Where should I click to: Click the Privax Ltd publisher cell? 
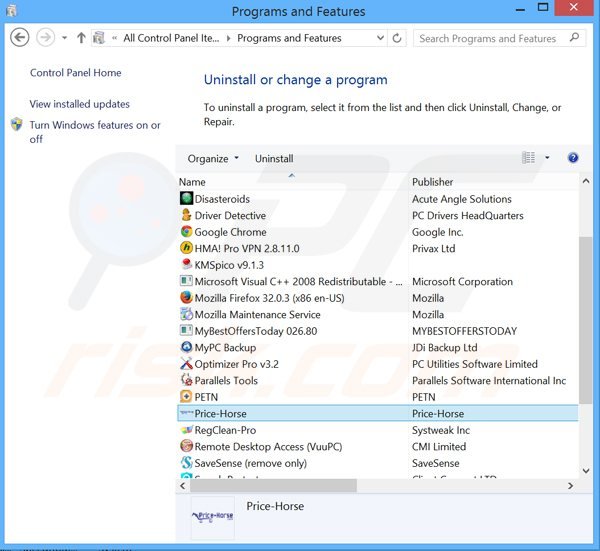coord(434,248)
